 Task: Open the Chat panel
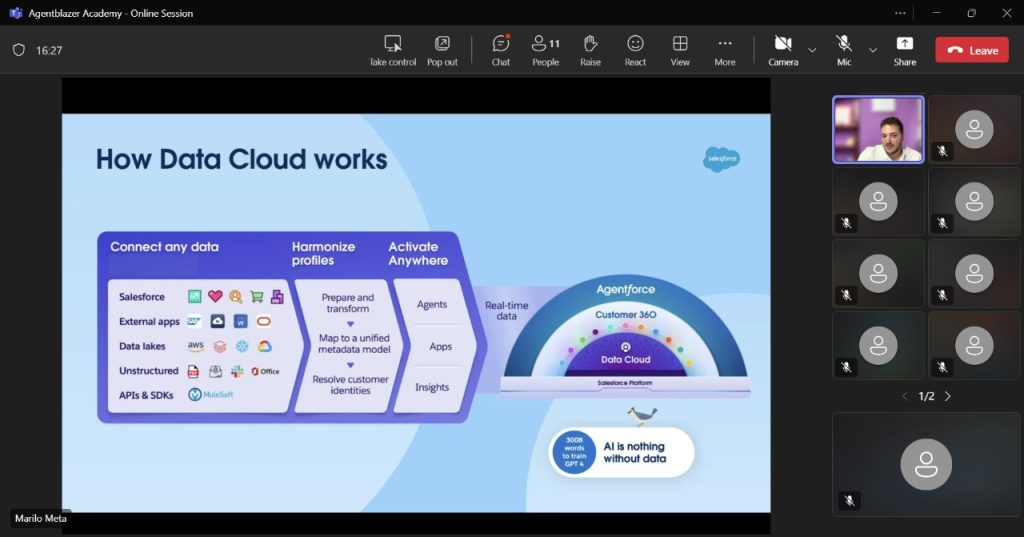point(501,50)
